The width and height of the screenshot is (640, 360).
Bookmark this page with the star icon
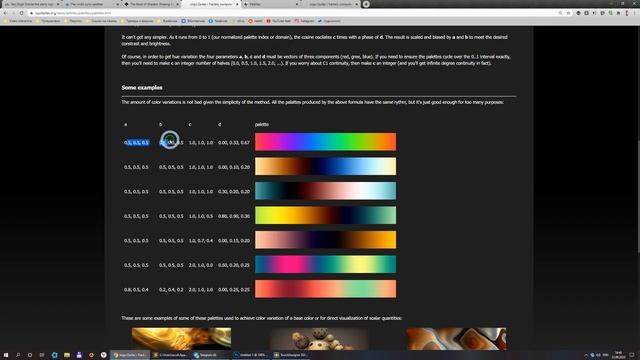[x=568, y=13]
